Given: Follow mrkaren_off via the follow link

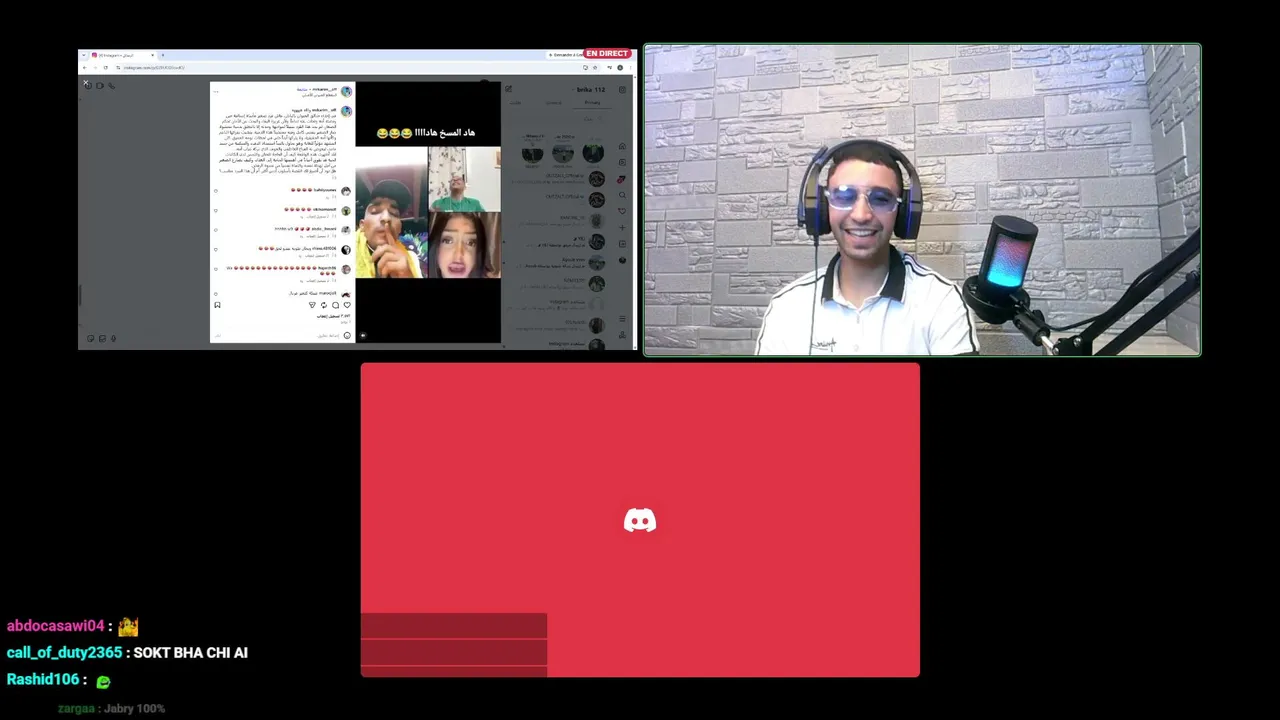Looking at the screenshot, I should [x=301, y=89].
